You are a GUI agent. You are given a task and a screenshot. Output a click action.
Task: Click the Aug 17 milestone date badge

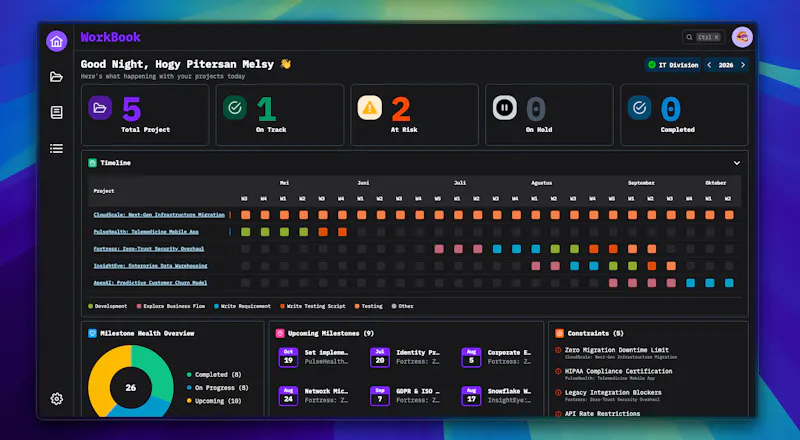(471, 396)
